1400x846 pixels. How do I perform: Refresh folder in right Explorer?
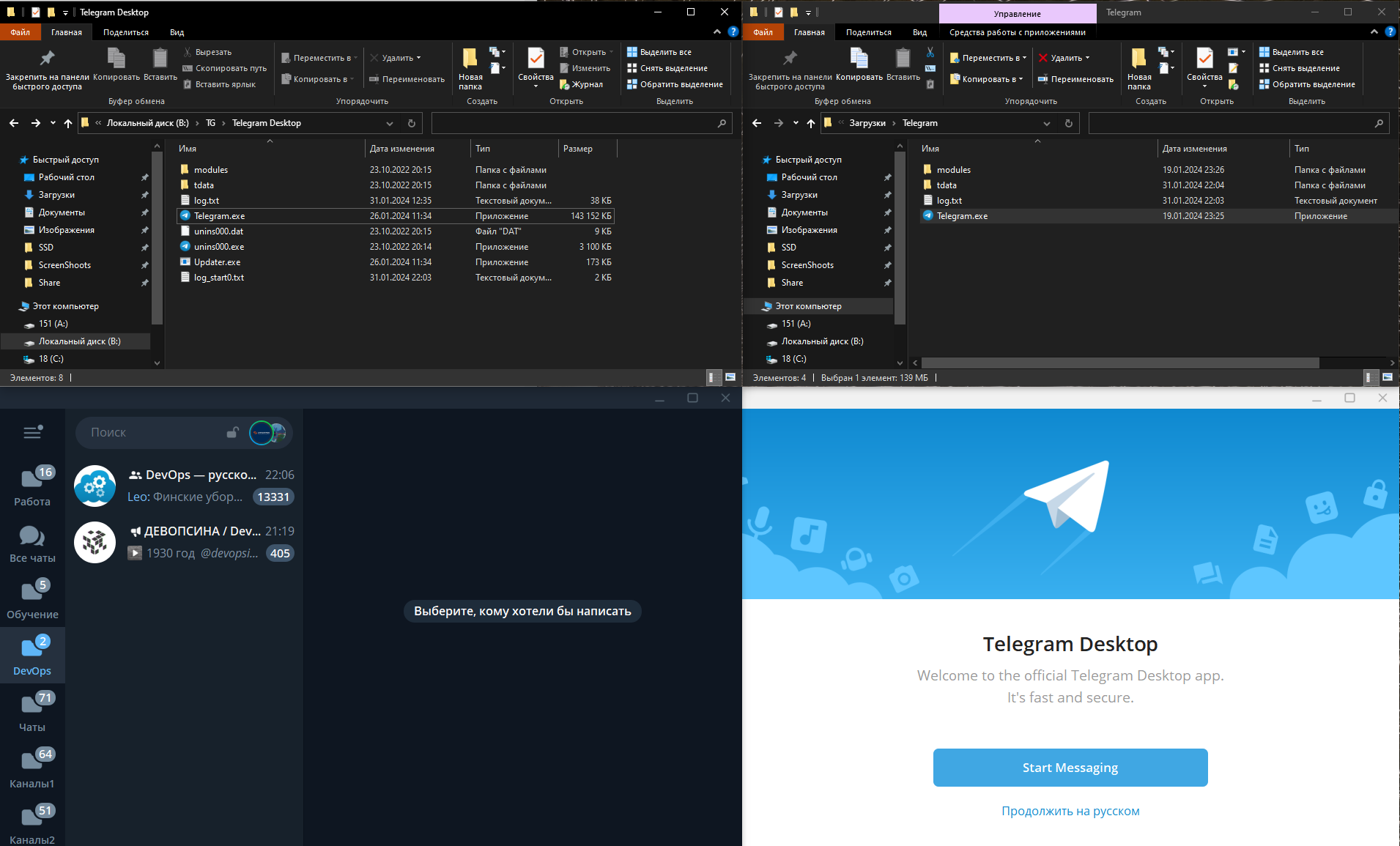[1069, 123]
